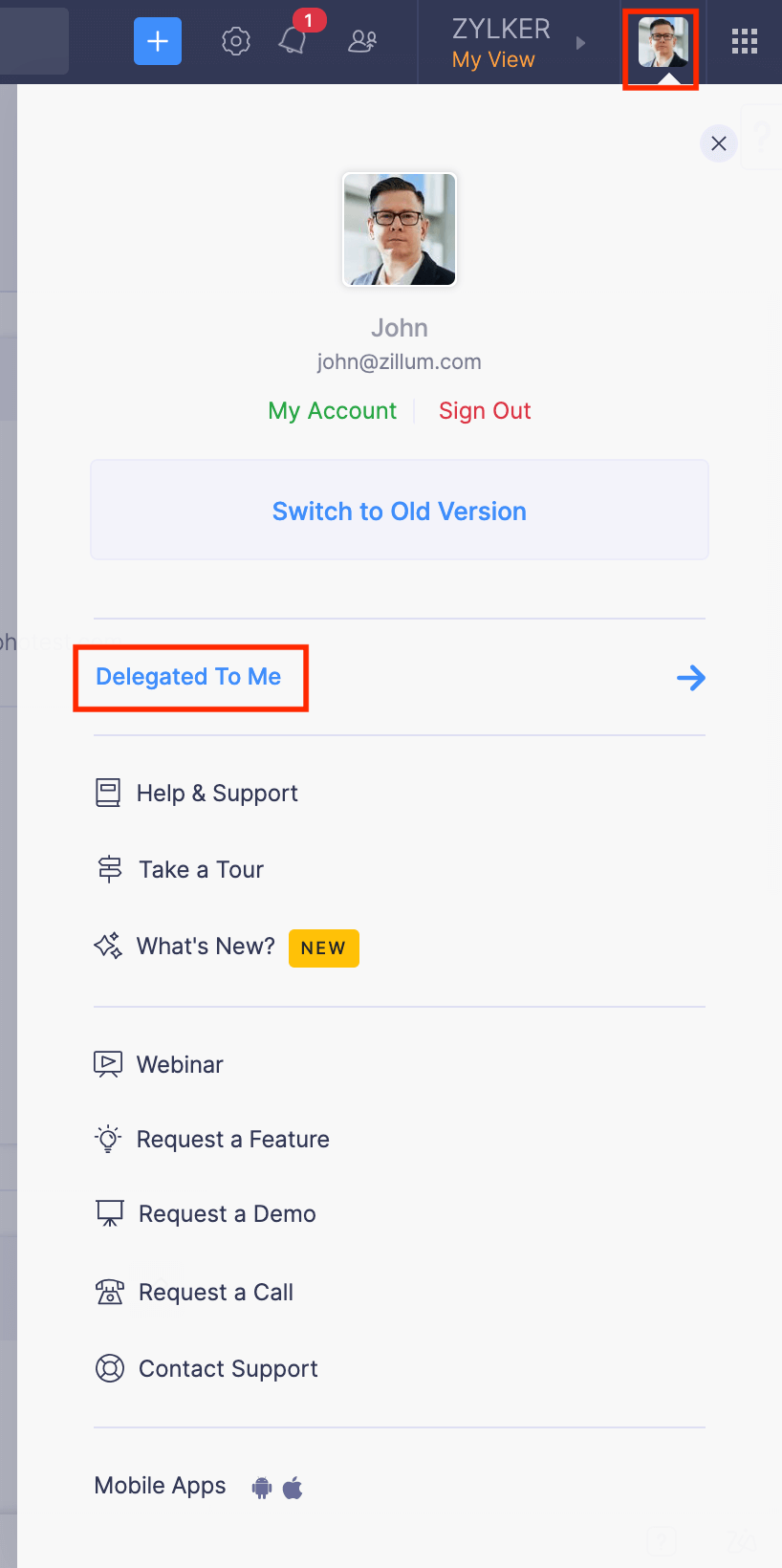Viewport: 782px width, 1568px height.
Task: Select the Request a Feature lightbulb icon
Action: click(x=108, y=1139)
